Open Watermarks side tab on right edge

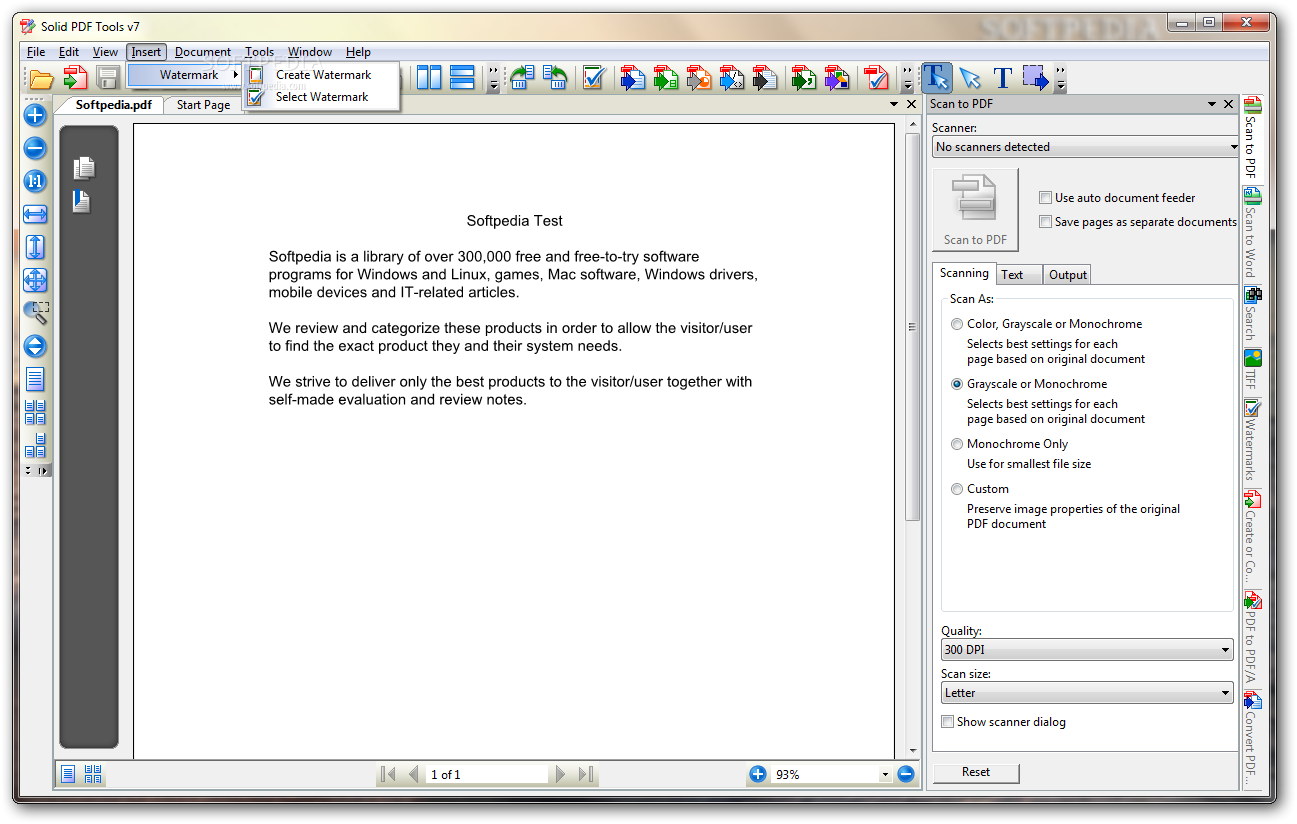1252,439
